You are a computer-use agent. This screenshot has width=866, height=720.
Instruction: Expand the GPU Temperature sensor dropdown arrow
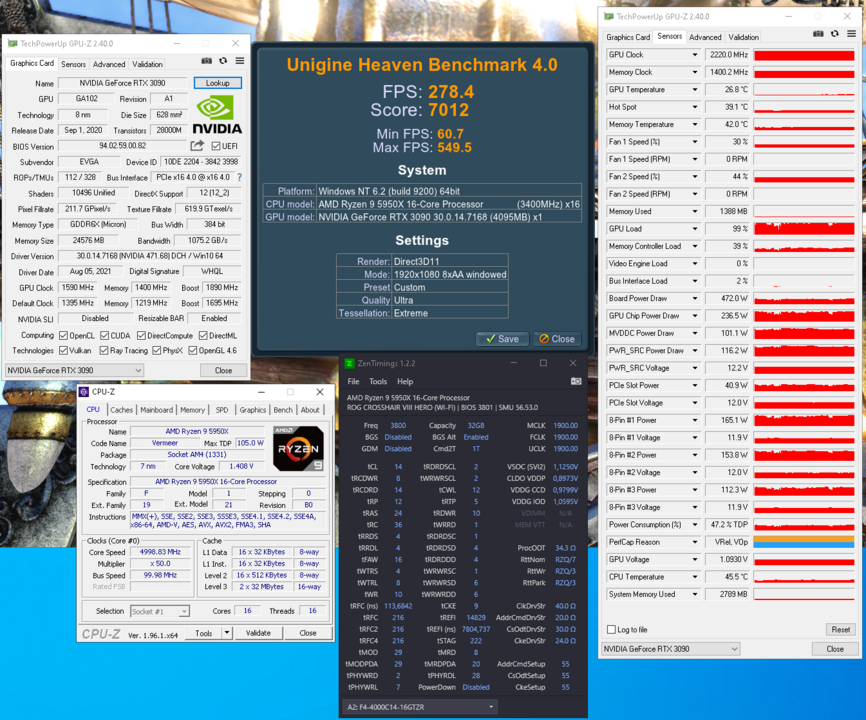(695, 90)
